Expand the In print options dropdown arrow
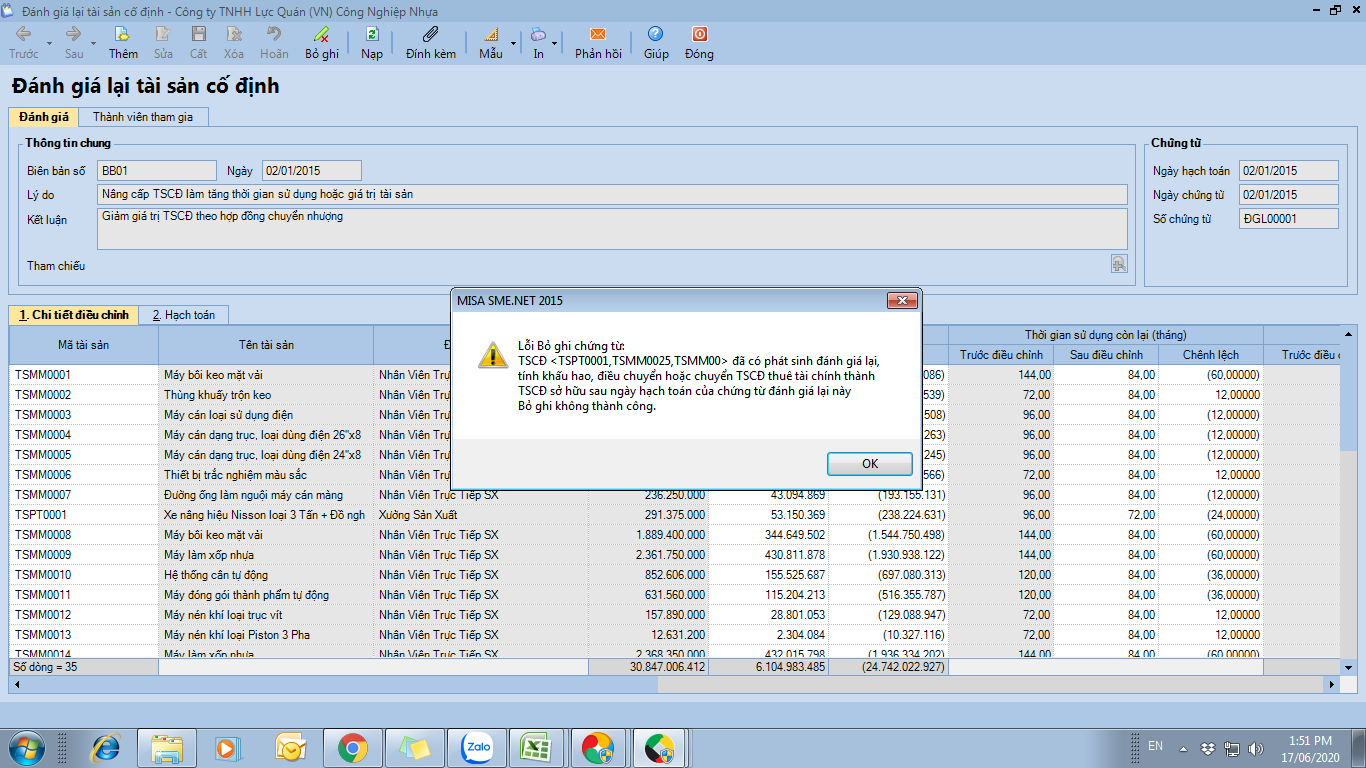The width and height of the screenshot is (1366, 768). click(555, 43)
